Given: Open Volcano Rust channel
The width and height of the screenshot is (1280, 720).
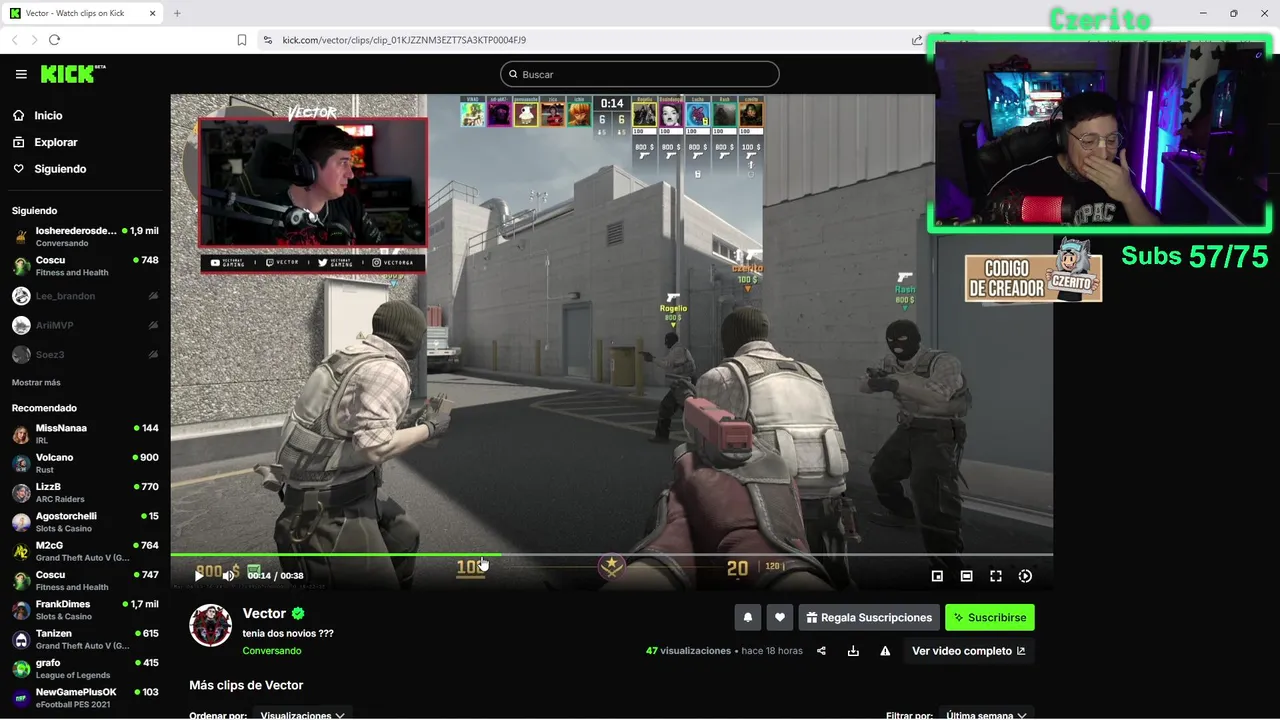Looking at the screenshot, I should (85, 463).
